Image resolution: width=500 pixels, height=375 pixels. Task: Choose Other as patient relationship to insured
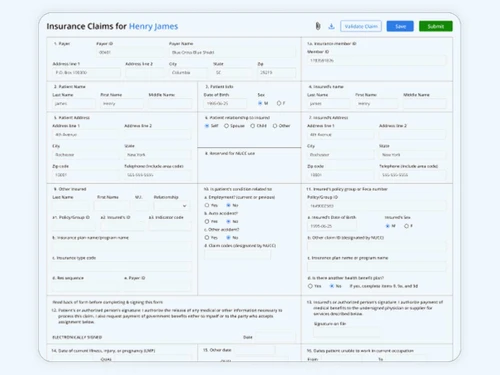pyautogui.click(x=275, y=126)
